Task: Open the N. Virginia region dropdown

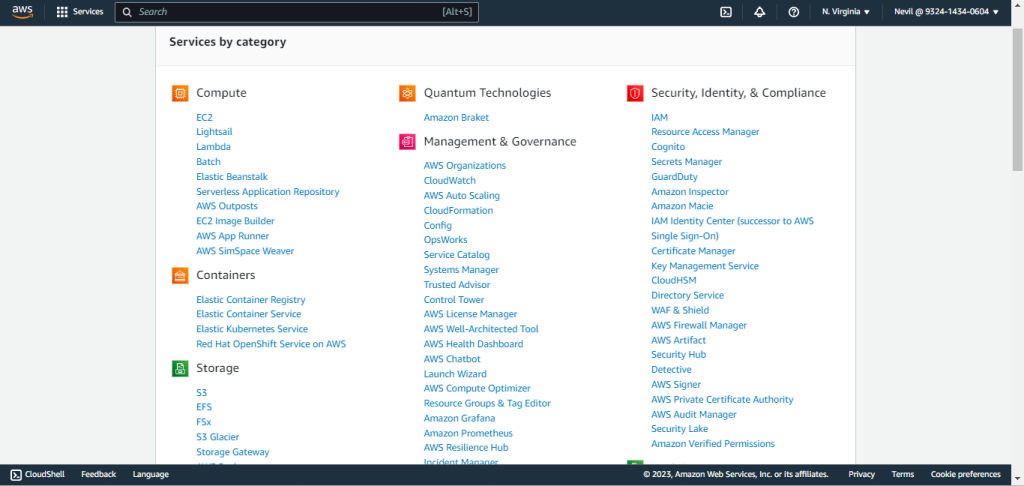Action: pos(846,12)
